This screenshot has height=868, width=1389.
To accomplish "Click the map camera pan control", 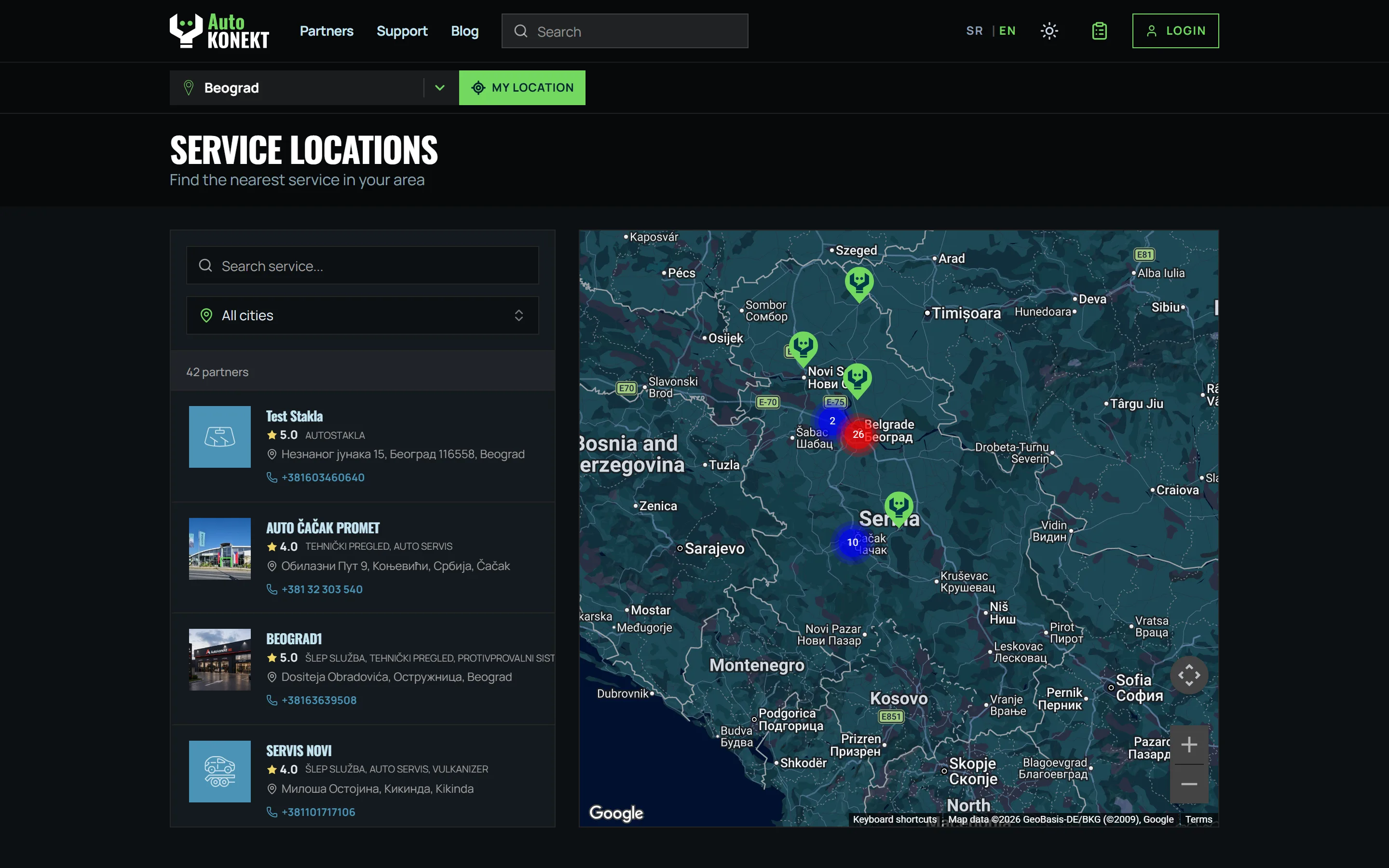I will (x=1189, y=675).
